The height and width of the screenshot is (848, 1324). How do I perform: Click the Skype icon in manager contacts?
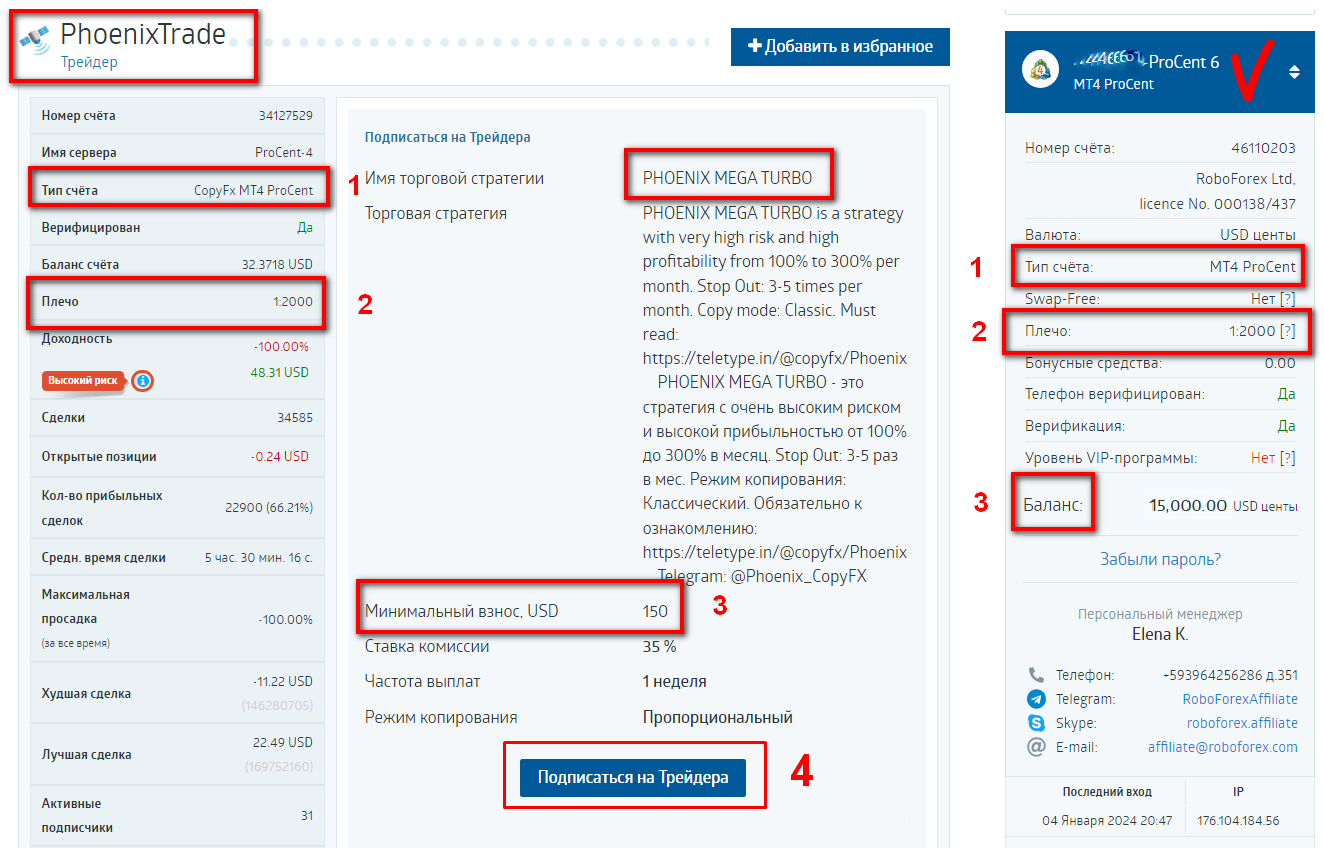(1036, 723)
